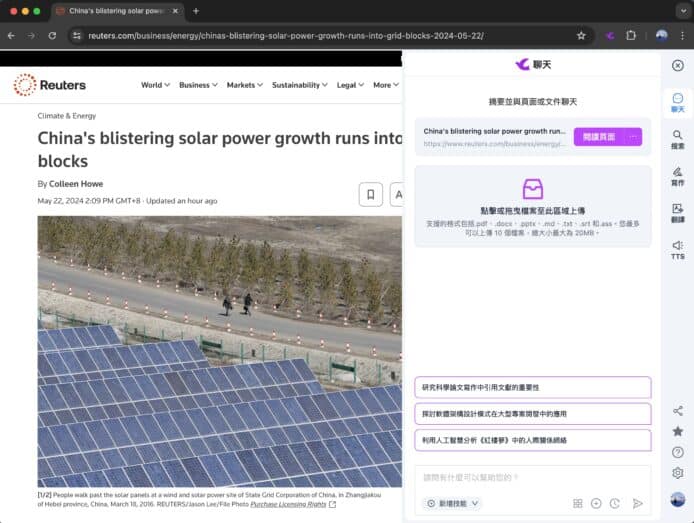Open the 翻譯 translate tool

coord(677,211)
